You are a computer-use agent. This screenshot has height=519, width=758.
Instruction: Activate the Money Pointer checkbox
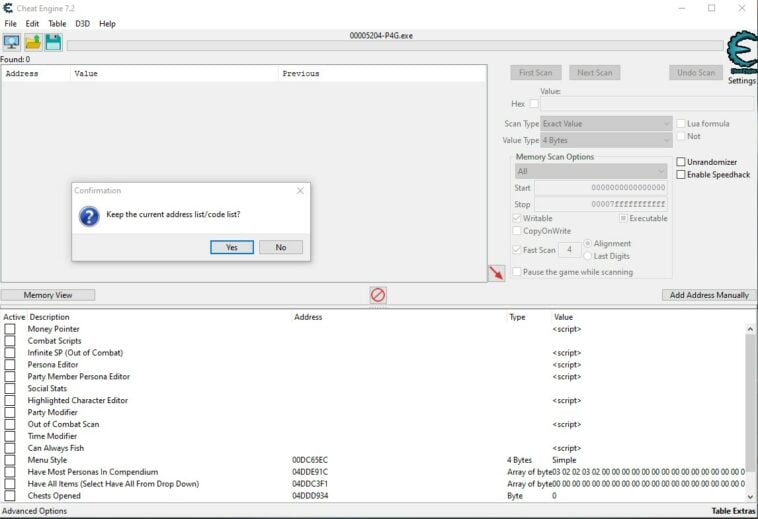tap(10, 329)
